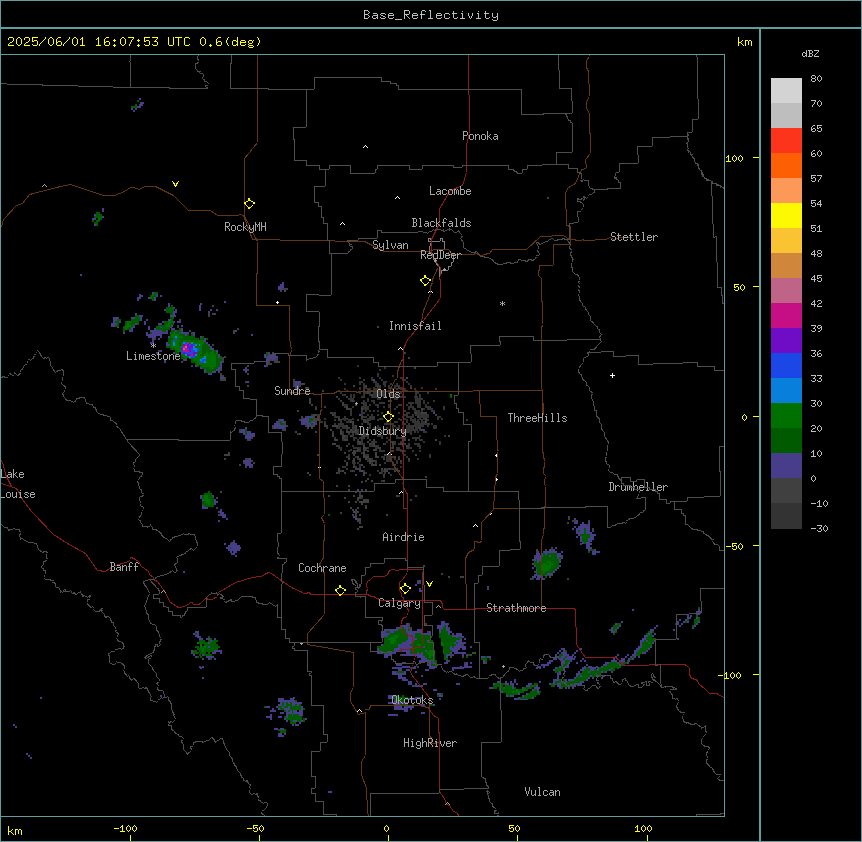
Task: Click the yellow radar site marker near Olds
Action: (x=388, y=417)
